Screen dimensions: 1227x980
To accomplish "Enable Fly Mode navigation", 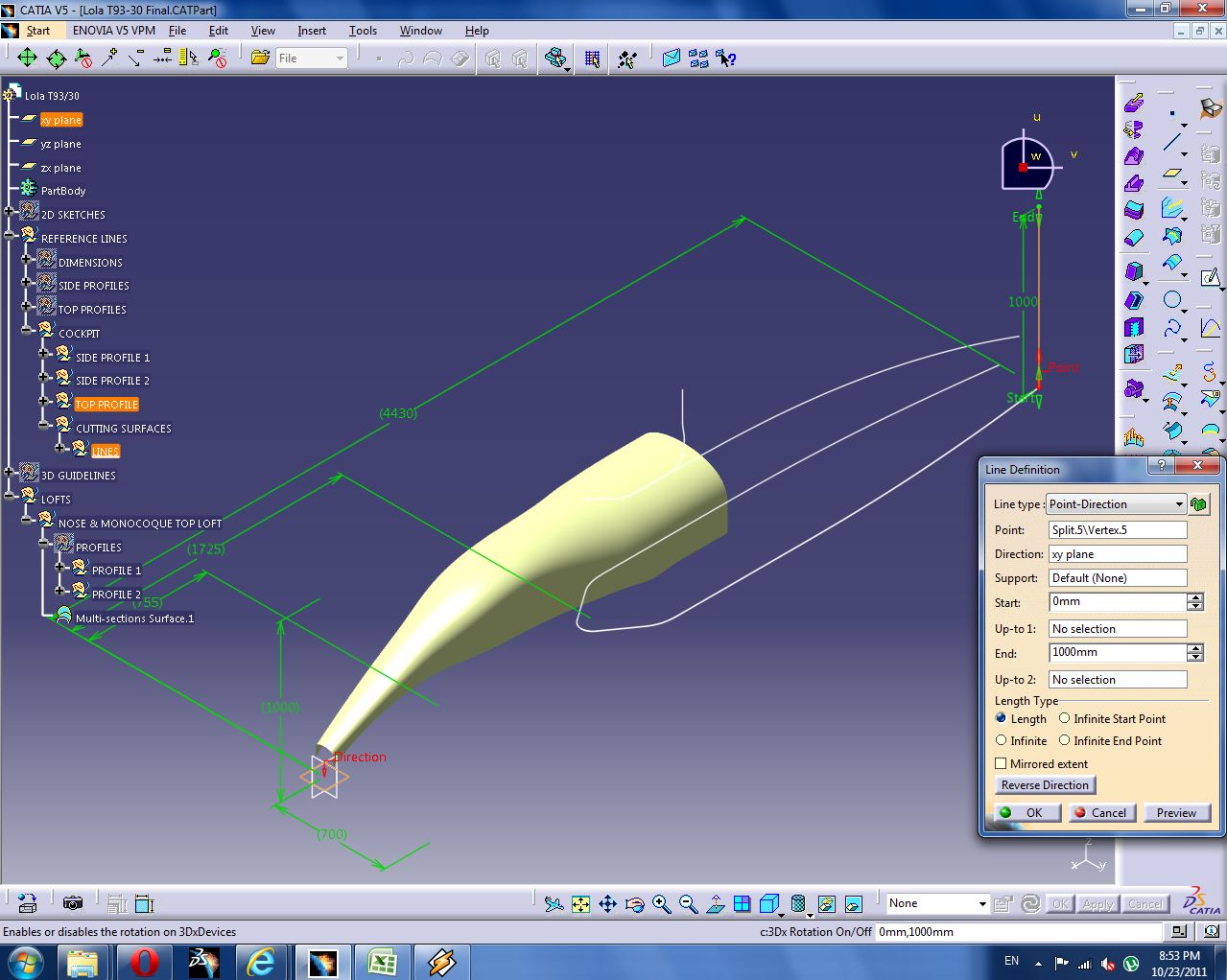I will click(553, 902).
